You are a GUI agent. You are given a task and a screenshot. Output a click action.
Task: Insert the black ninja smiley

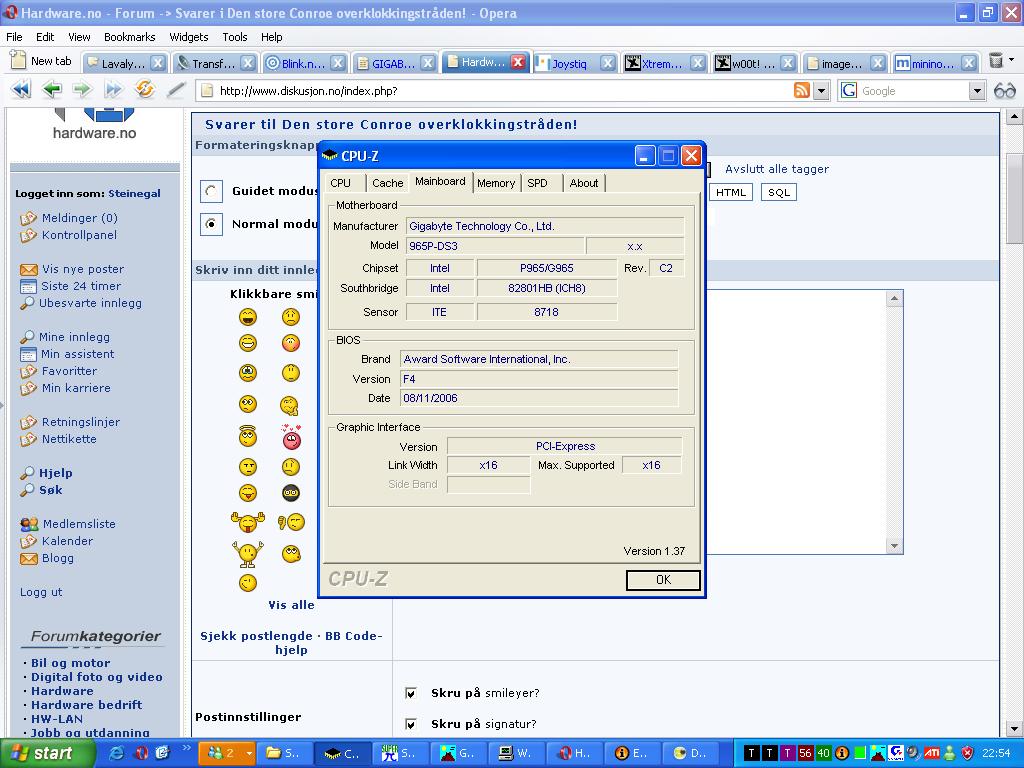pyautogui.click(x=291, y=492)
